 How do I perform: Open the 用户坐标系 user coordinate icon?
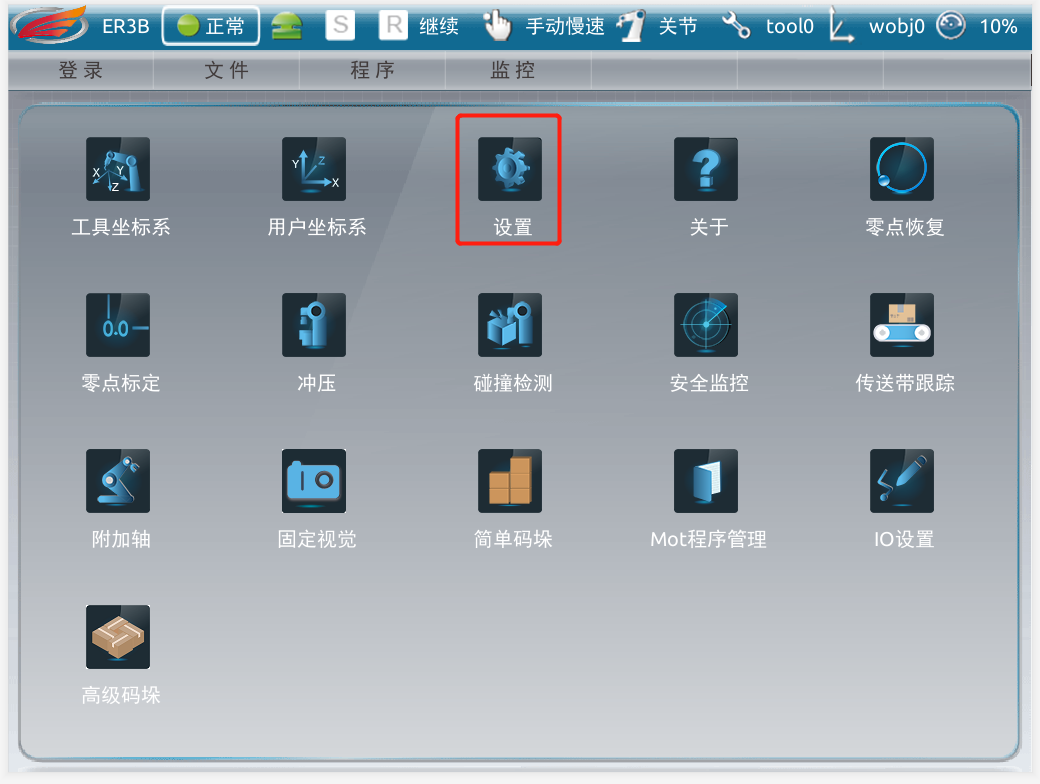(x=314, y=169)
